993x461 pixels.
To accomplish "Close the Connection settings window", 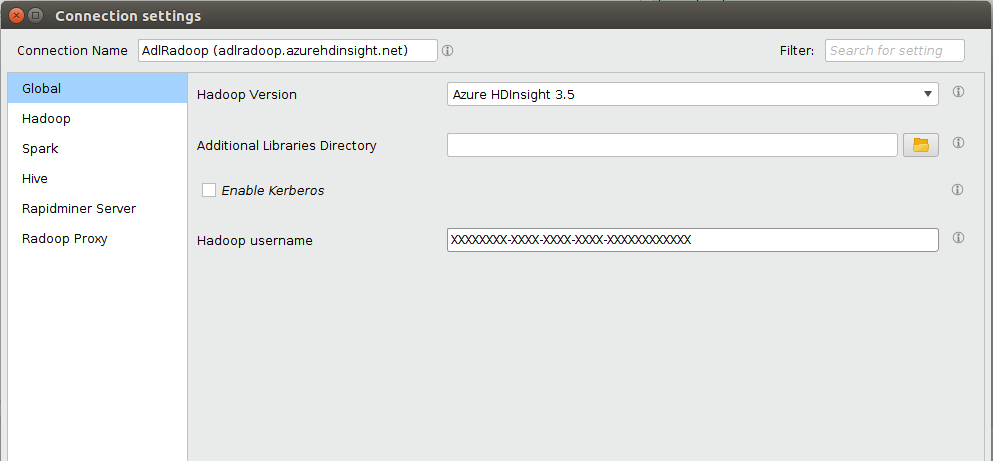I will [16, 16].
